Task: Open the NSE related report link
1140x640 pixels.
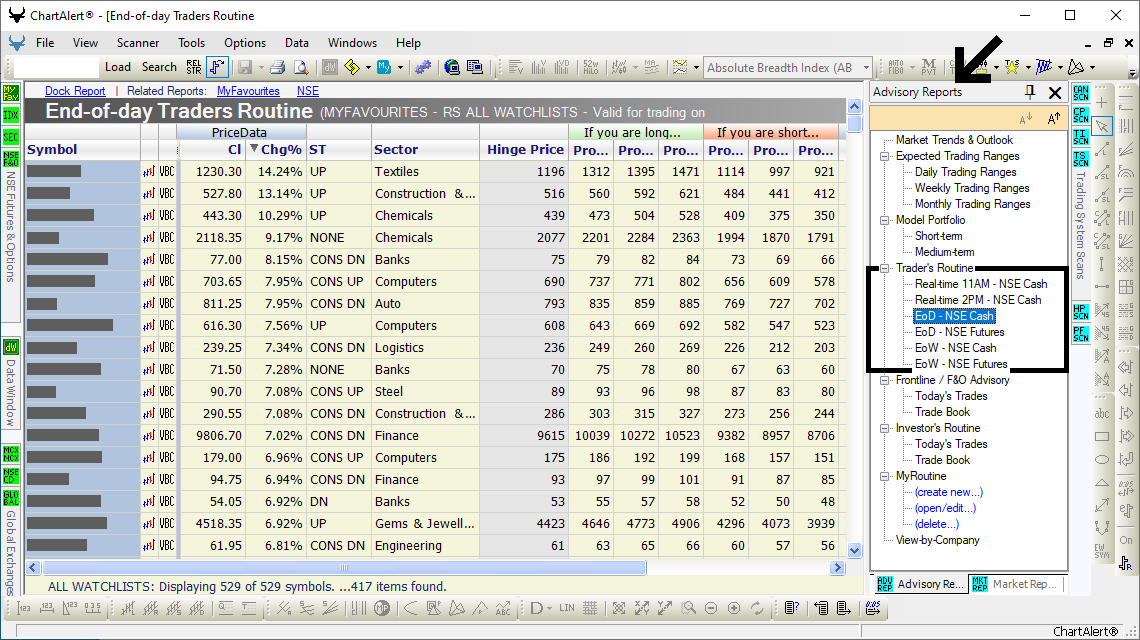Action: coord(308,91)
